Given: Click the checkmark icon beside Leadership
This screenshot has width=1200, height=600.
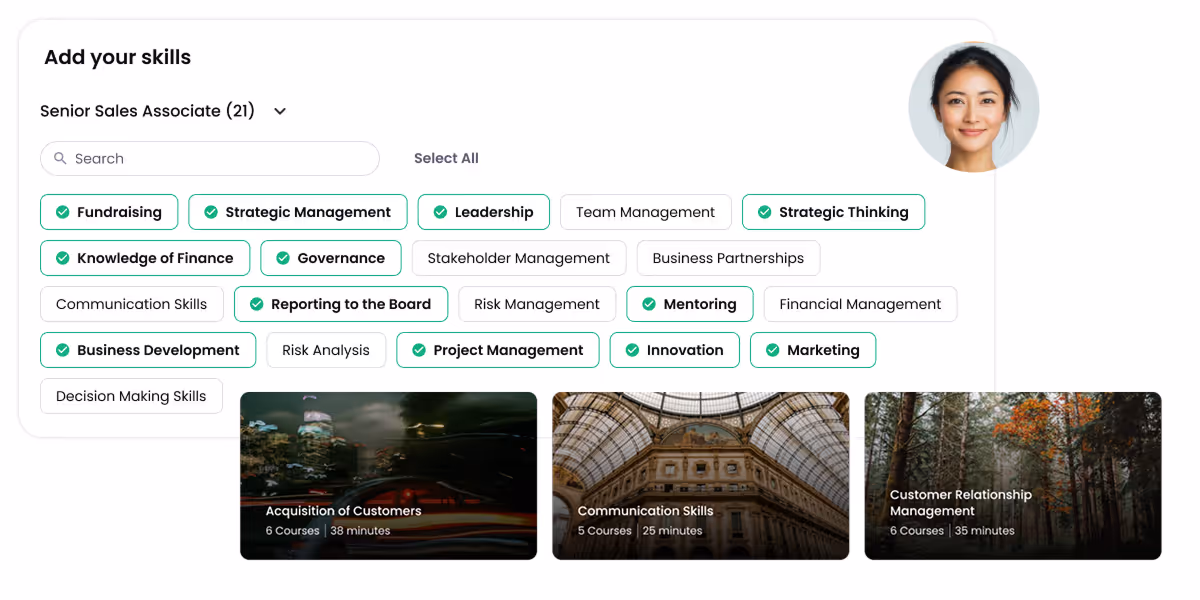Looking at the screenshot, I should [440, 212].
